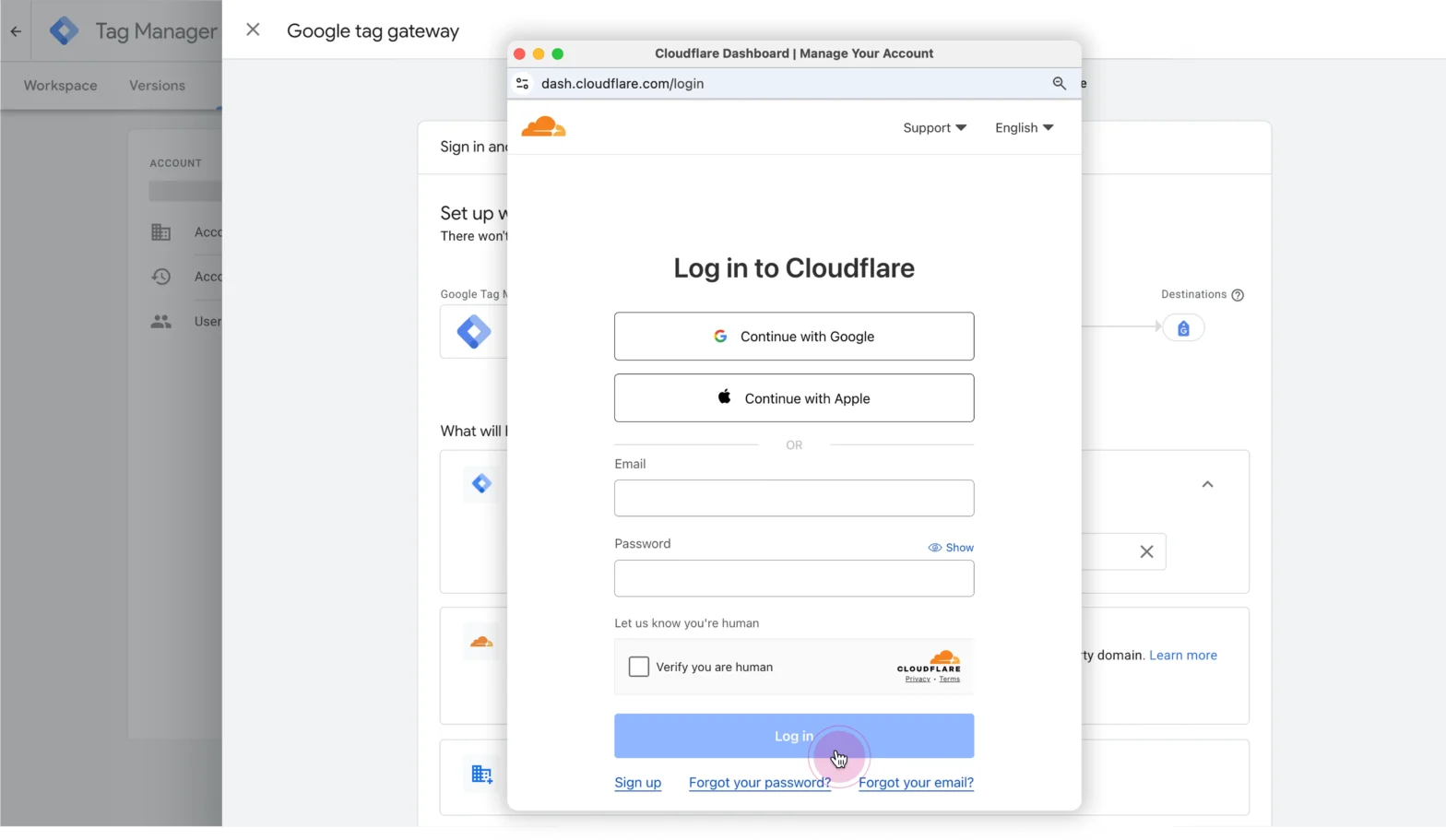Continue with Google sign-in
Viewport: 1446px width, 840px height.
tap(794, 337)
